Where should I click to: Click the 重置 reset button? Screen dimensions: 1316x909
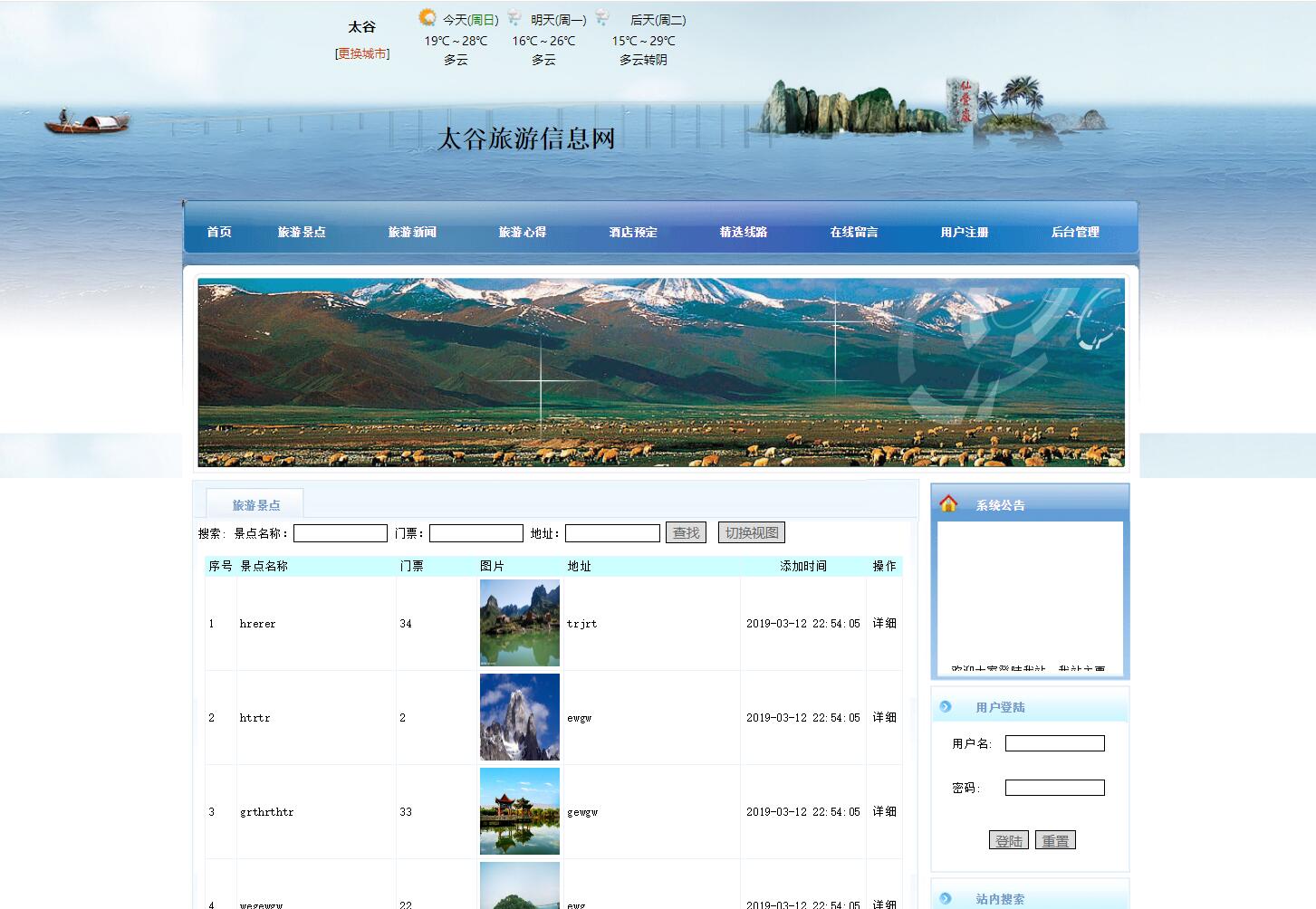(x=1056, y=839)
